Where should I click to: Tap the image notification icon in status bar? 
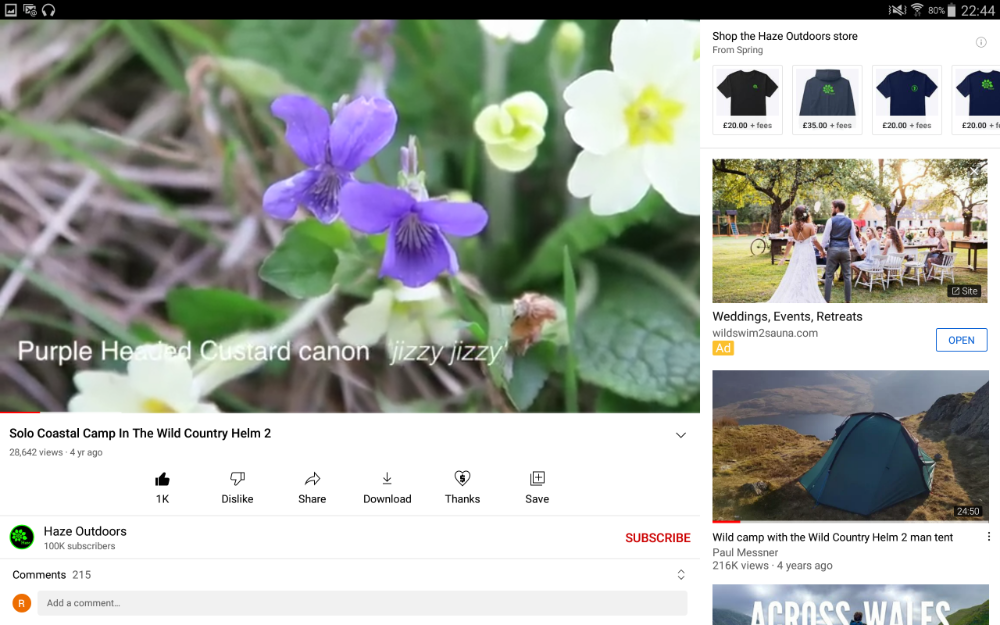coord(11,10)
